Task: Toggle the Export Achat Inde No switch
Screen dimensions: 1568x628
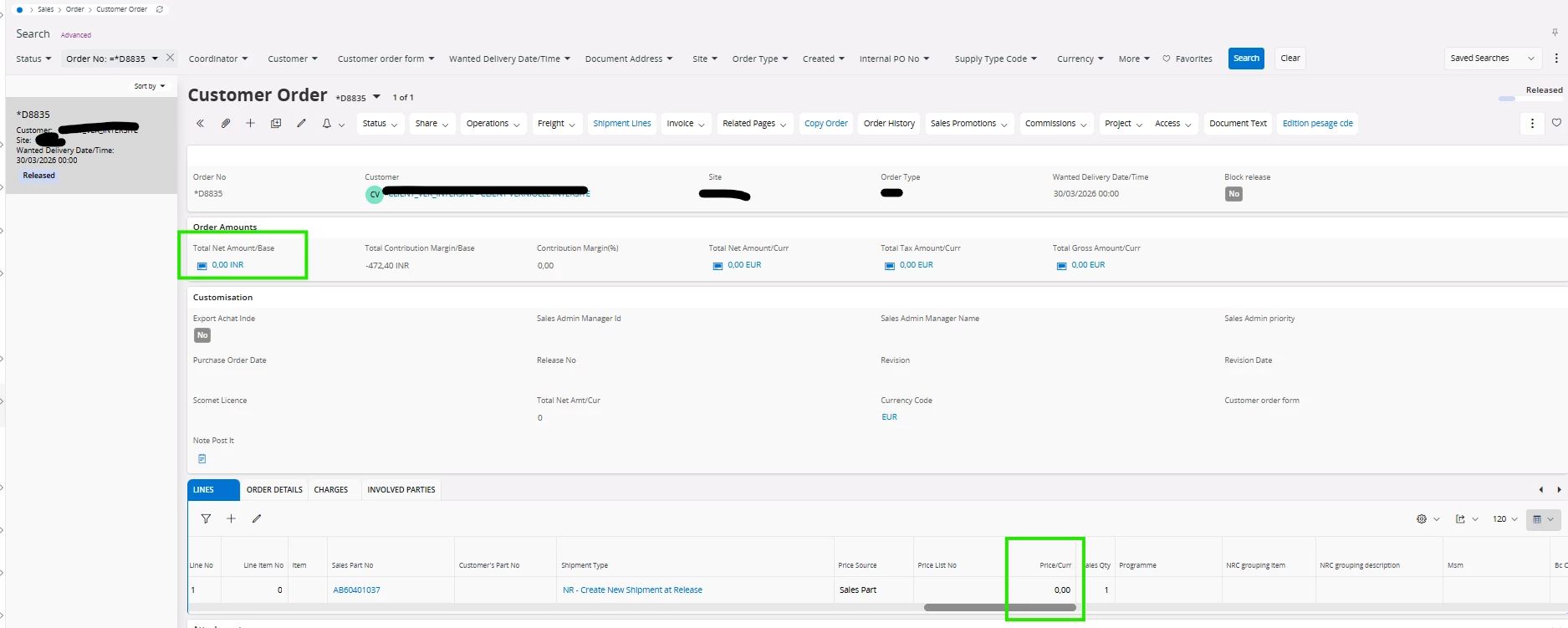Action: [x=202, y=335]
